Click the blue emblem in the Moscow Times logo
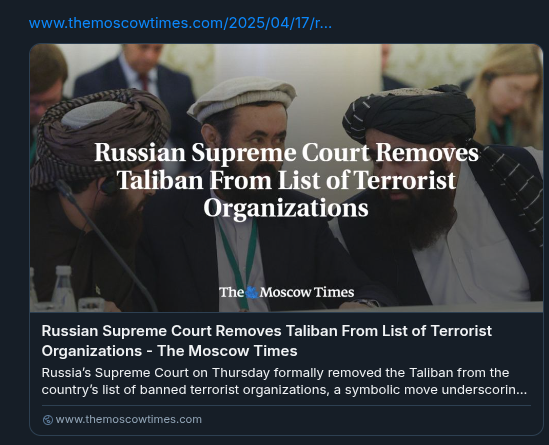This screenshot has width=549, height=445. [252, 292]
